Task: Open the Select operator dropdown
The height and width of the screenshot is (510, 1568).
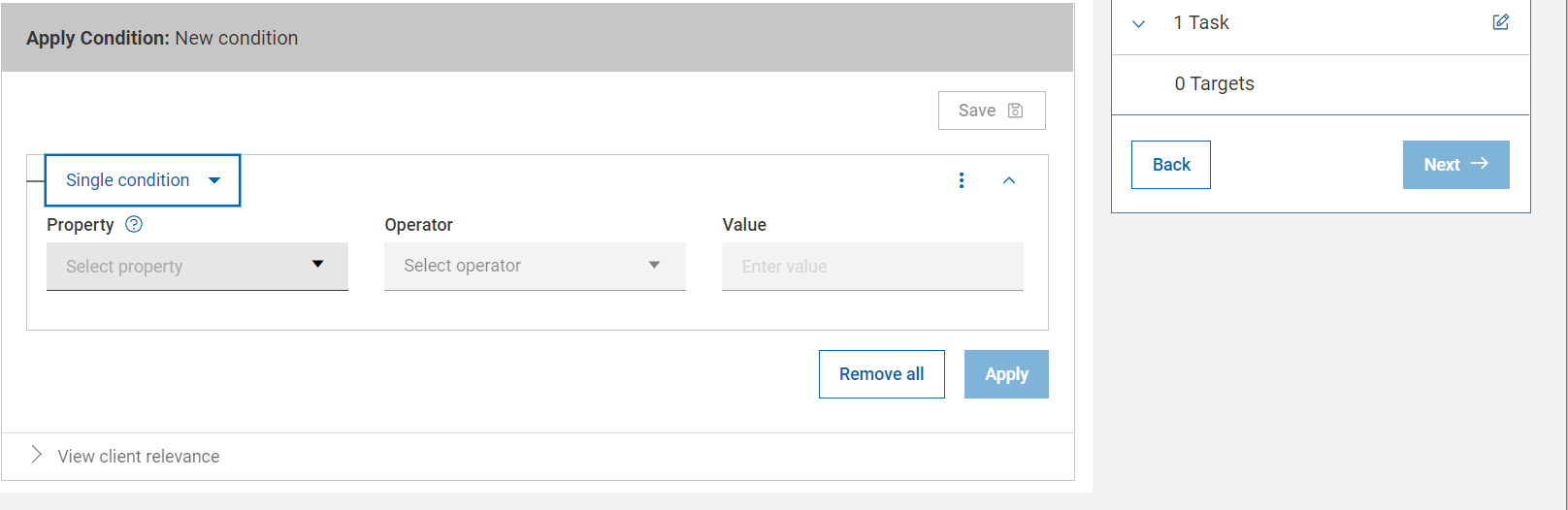Action: click(x=535, y=266)
